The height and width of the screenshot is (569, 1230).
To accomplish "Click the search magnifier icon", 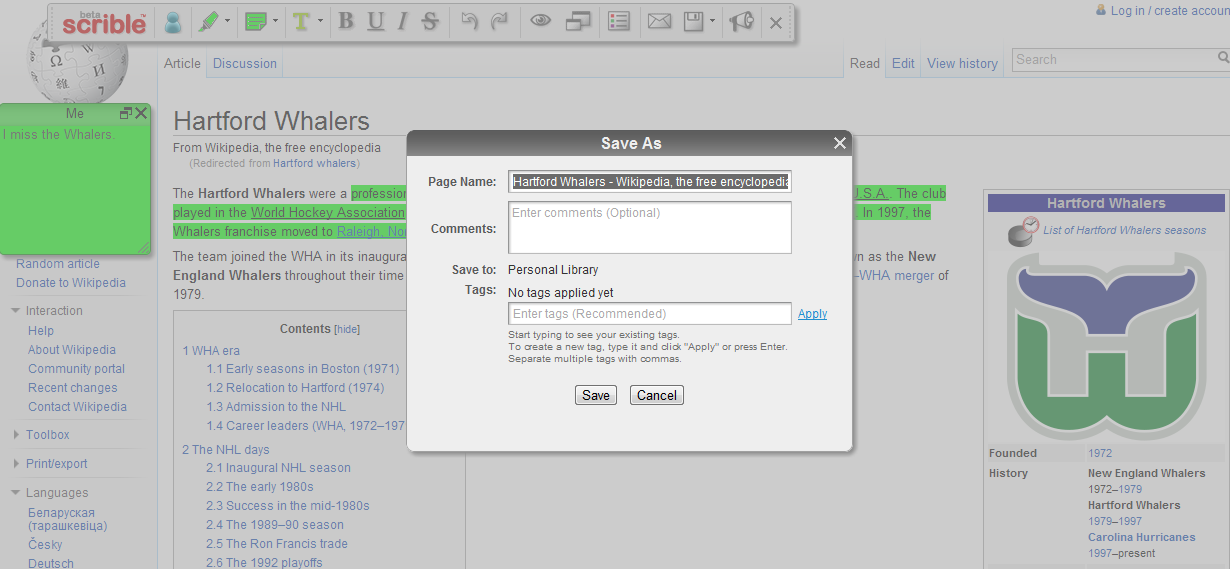I will pos(1223,60).
